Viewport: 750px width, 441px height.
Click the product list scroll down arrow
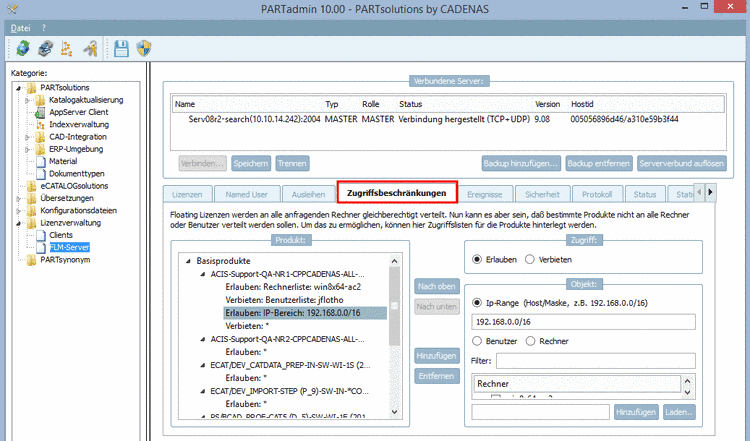click(395, 412)
